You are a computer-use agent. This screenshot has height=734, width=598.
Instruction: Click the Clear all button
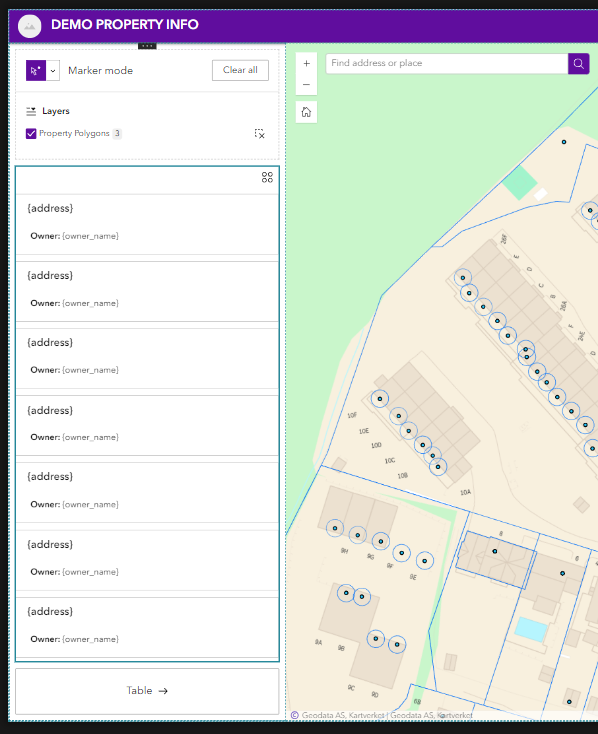point(240,70)
